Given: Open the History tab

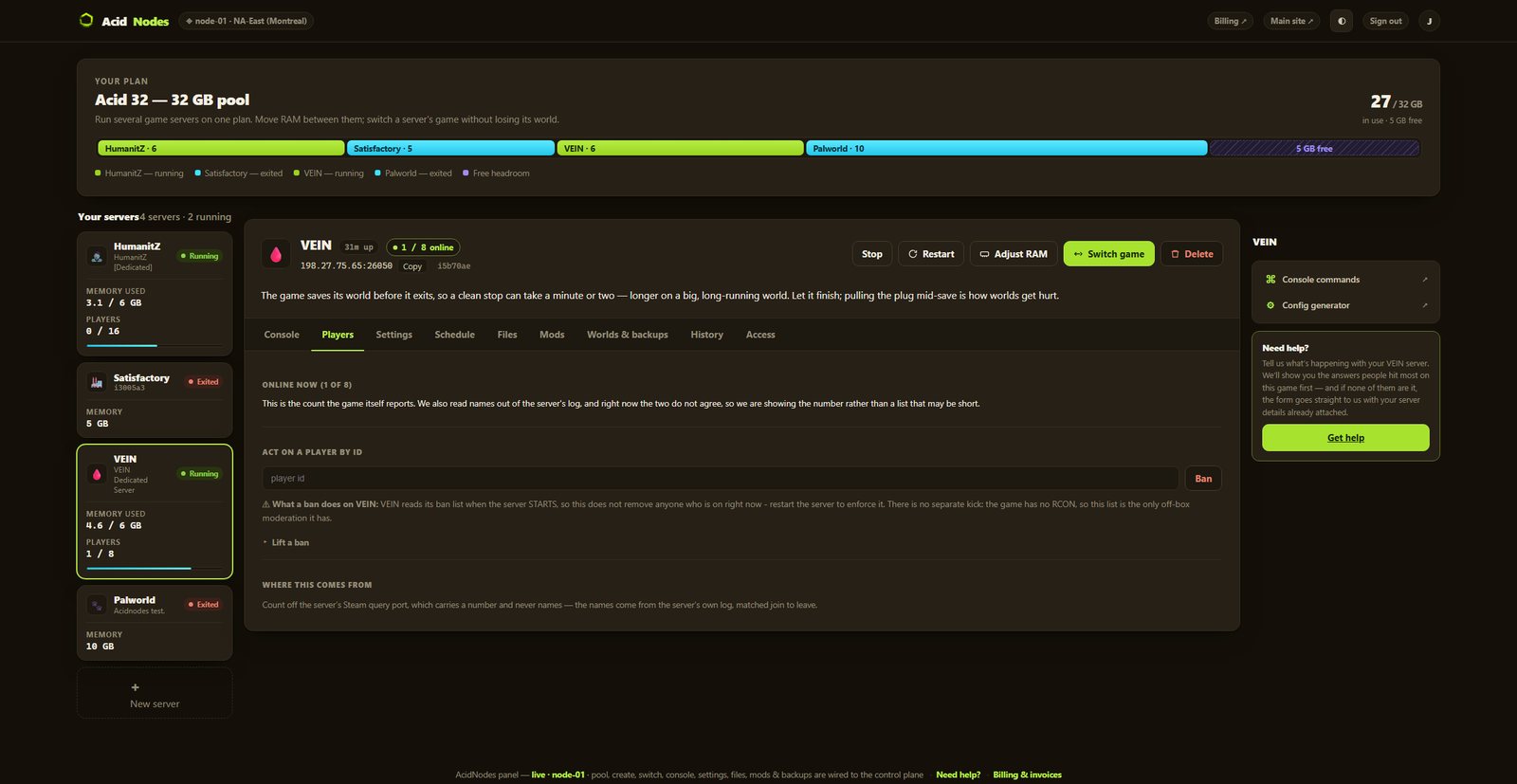Looking at the screenshot, I should coord(707,335).
